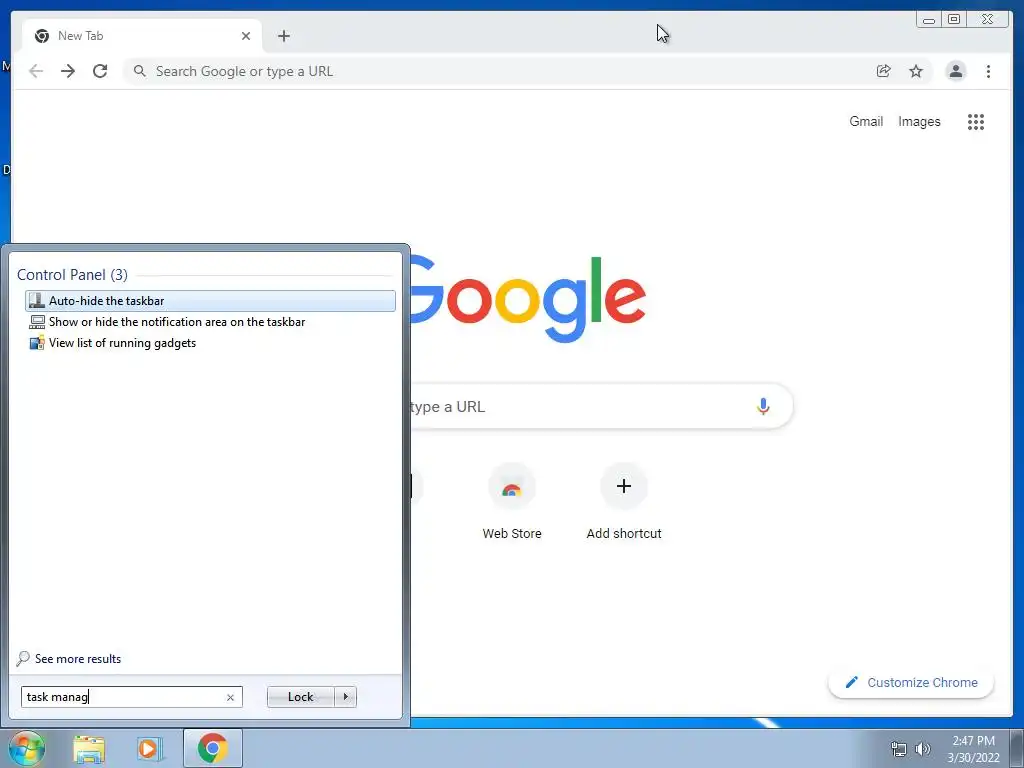Image resolution: width=1024 pixels, height=768 pixels.
Task: Click the Google search box on page
Action: (x=601, y=406)
